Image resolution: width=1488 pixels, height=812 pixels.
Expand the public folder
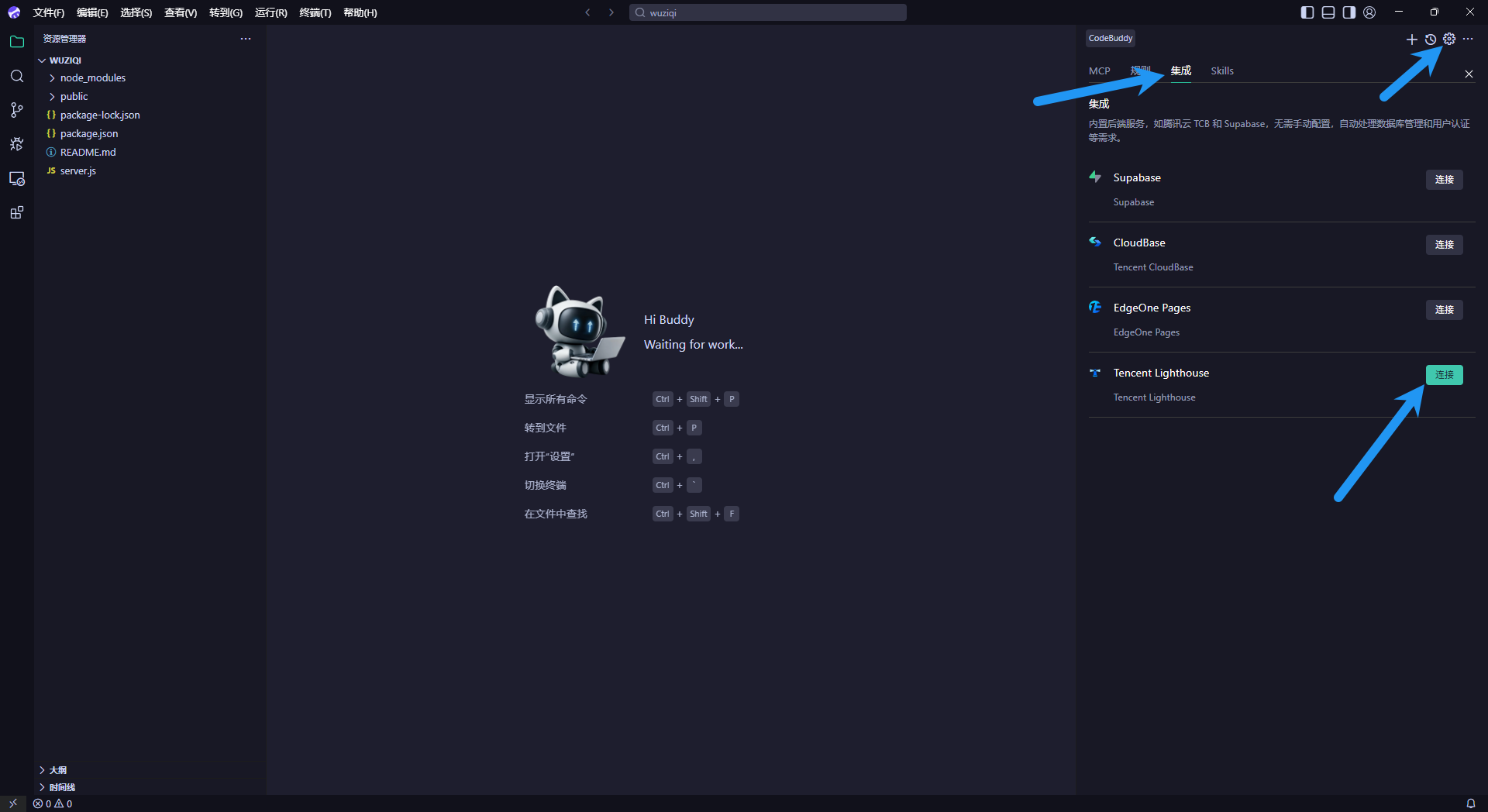tap(74, 96)
